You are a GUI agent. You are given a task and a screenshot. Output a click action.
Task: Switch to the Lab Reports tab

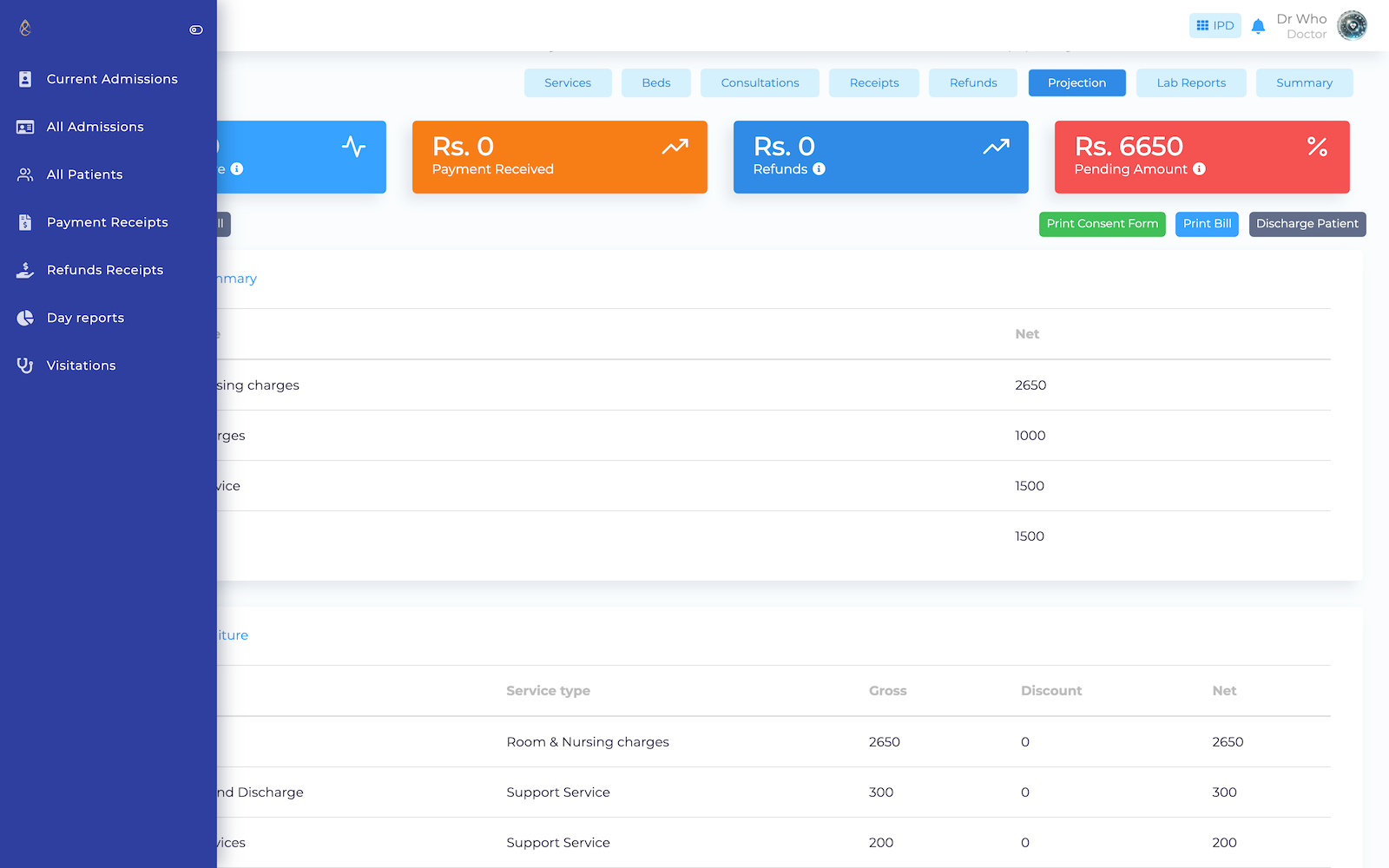pos(1190,83)
